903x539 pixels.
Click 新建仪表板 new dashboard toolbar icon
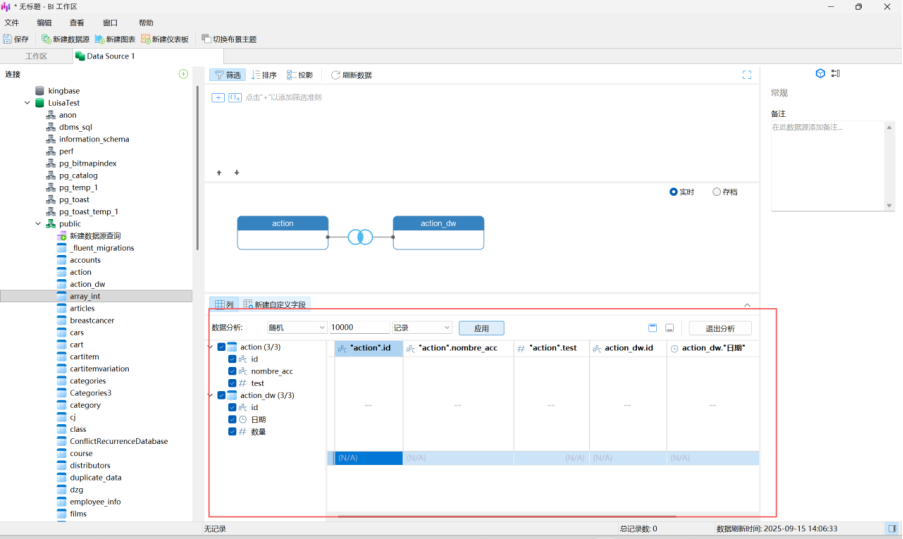[x=145, y=39]
